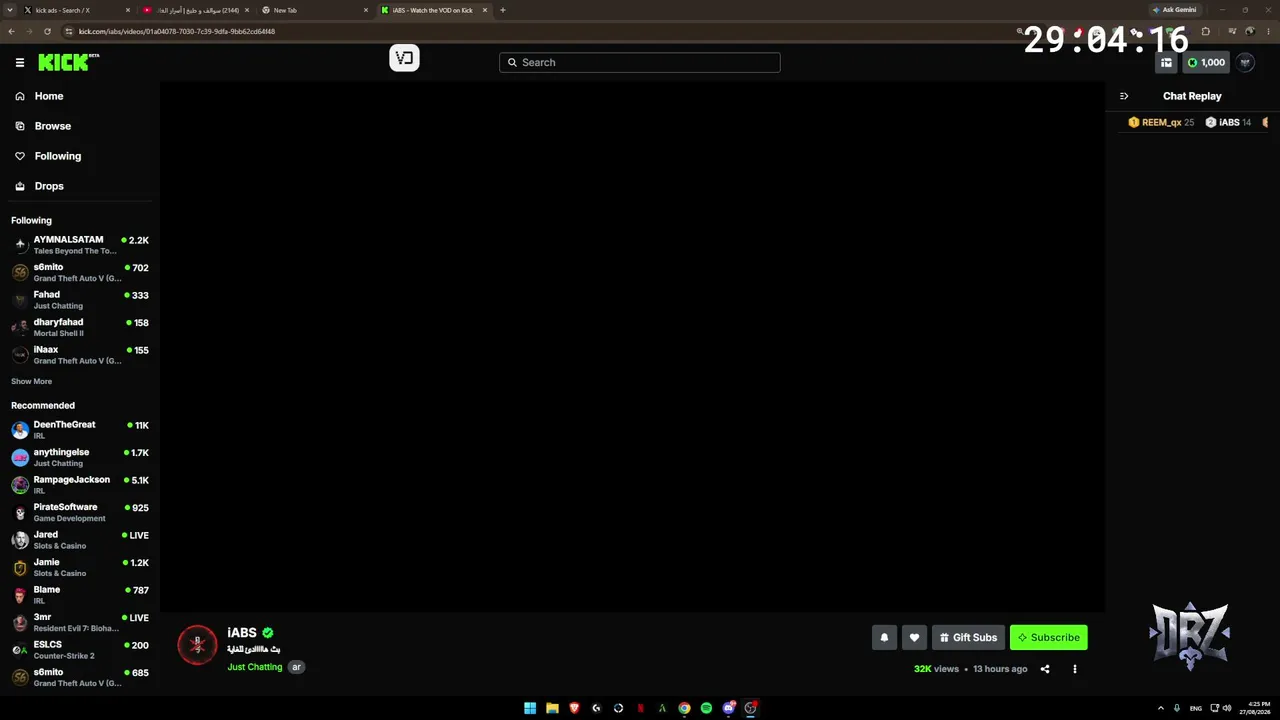Click the magnifier icon in Kick search
Viewport: 1280px width, 720px height.
tap(513, 62)
